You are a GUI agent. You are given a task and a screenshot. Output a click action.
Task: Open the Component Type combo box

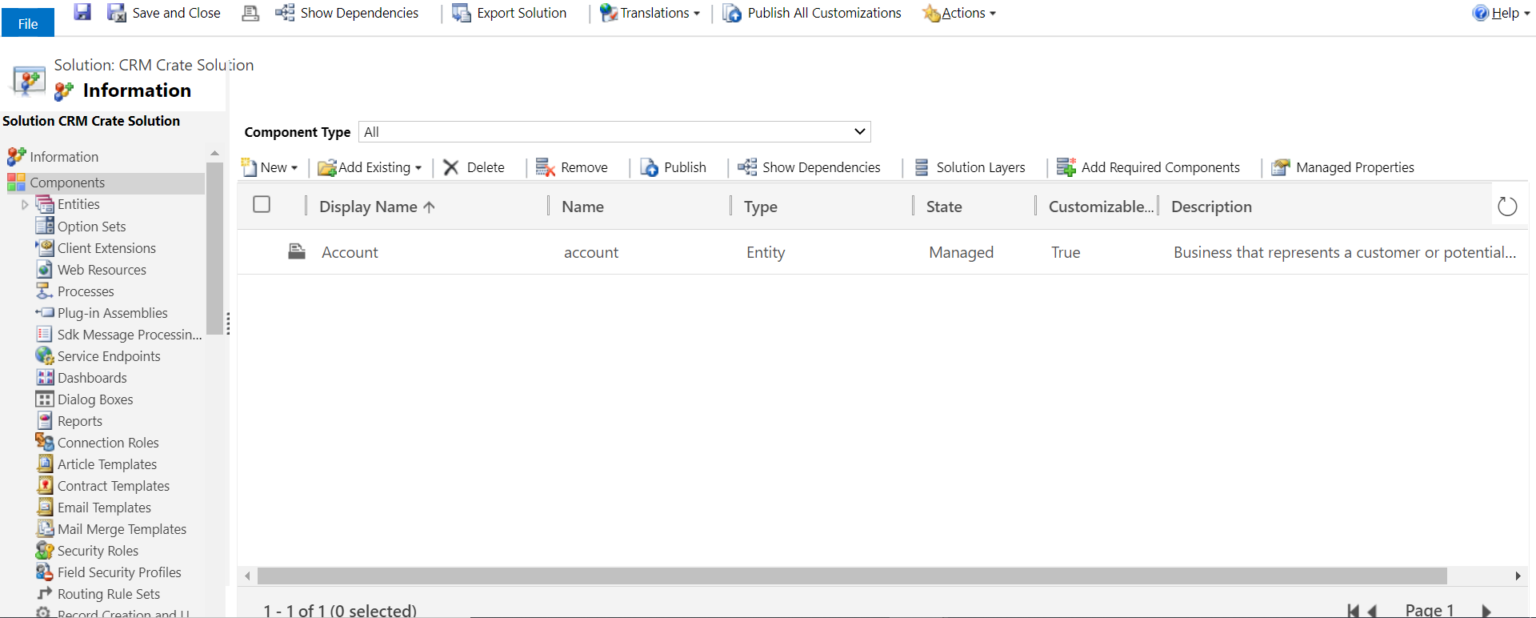pyautogui.click(x=614, y=132)
